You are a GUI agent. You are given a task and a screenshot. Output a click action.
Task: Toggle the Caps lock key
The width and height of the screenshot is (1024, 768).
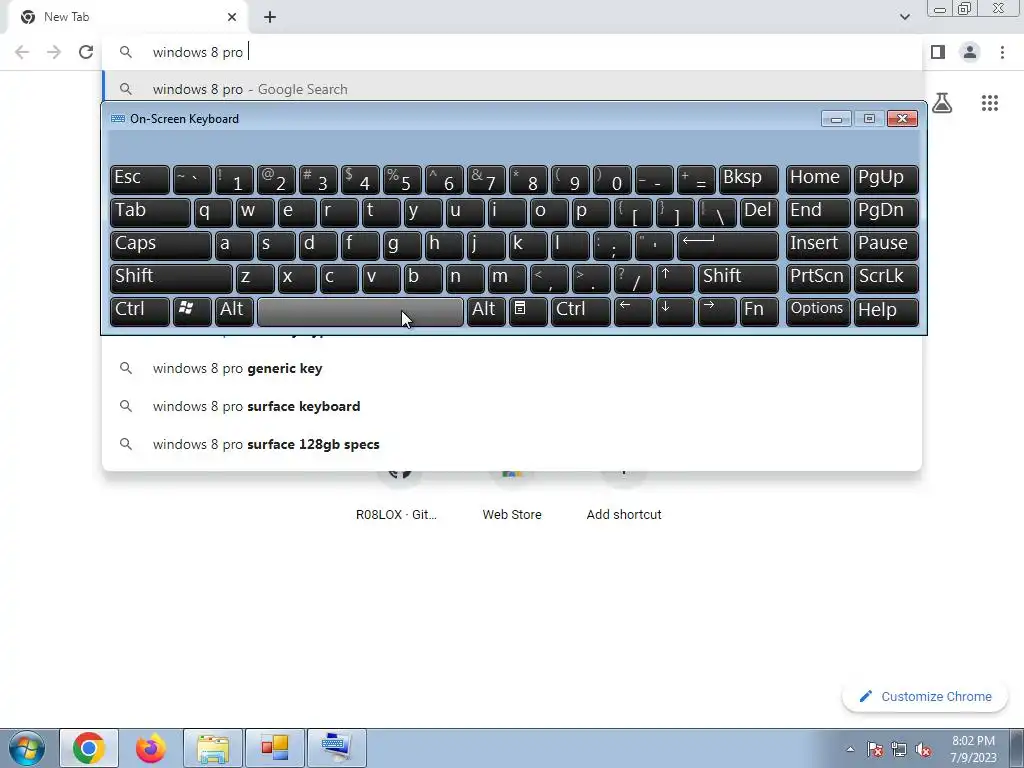[x=161, y=245]
